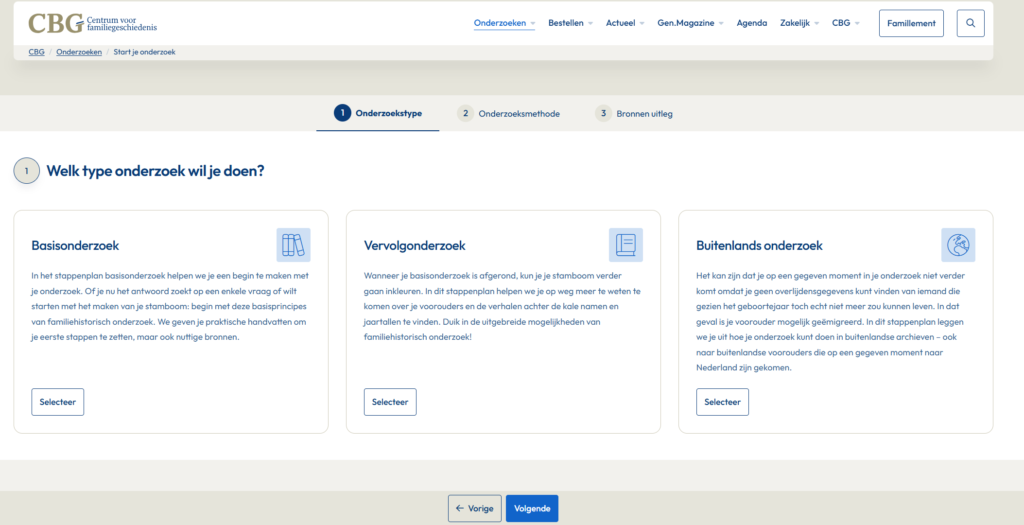Open the Gen.Magazine menu
1024x525 pixels.
[690, 23]
